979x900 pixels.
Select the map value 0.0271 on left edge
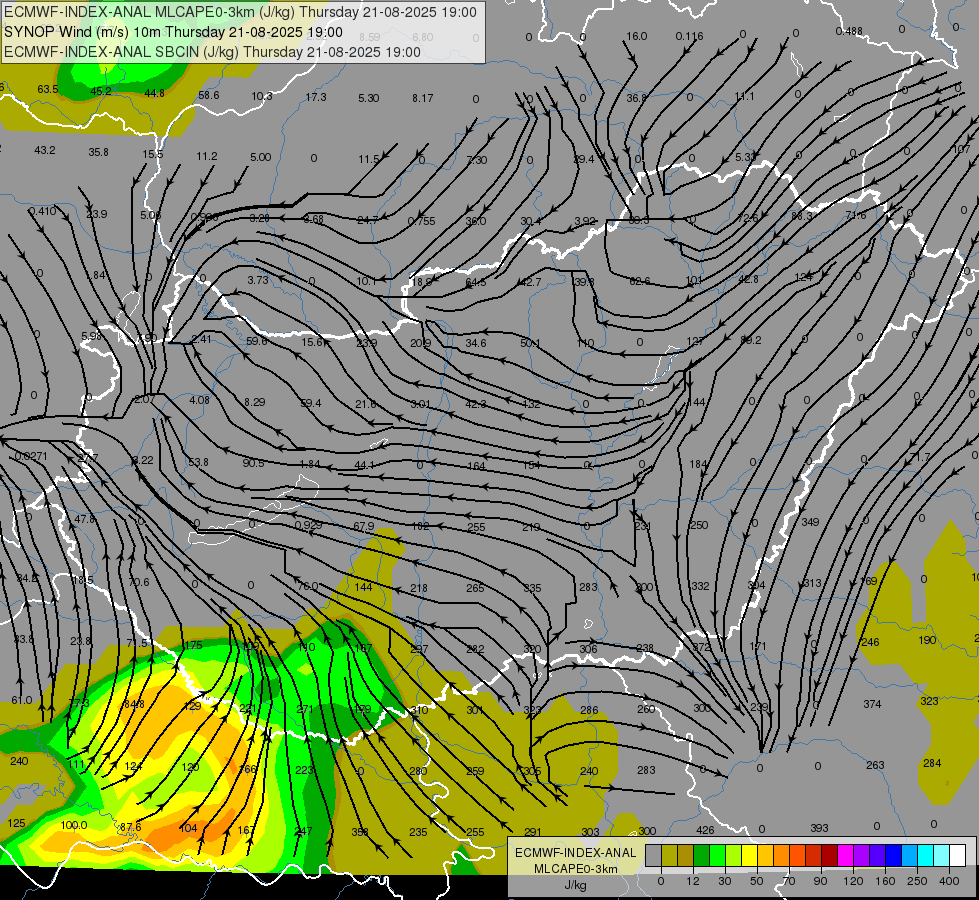31,457
